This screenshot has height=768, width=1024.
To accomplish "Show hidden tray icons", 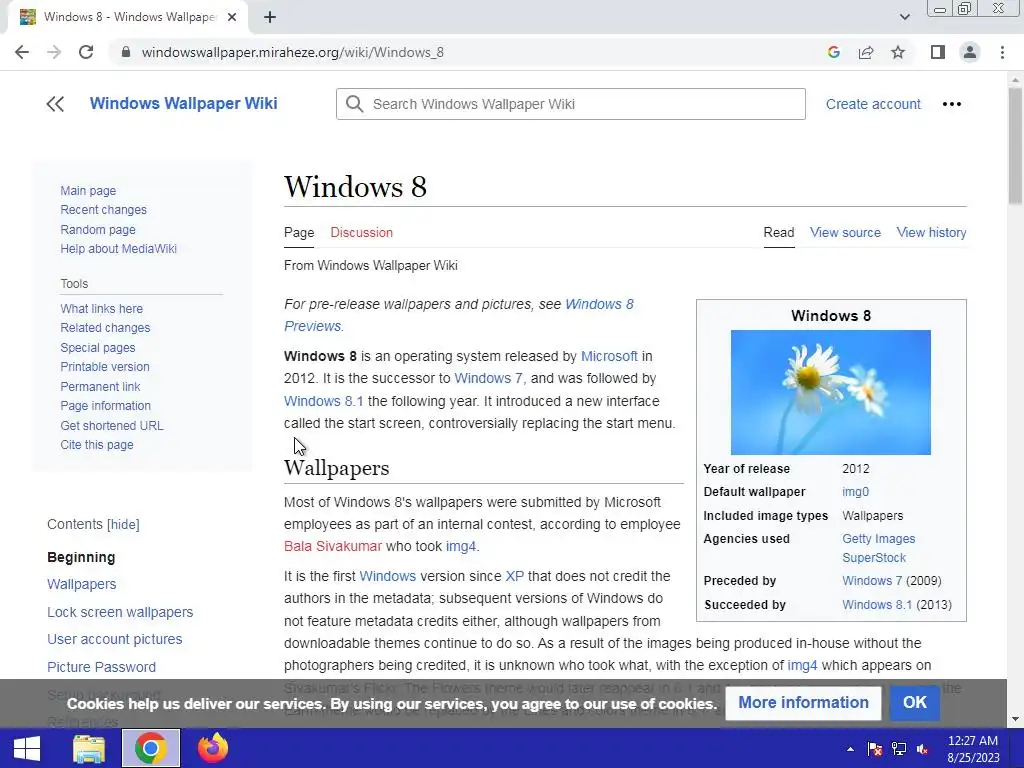I will tap(850, 749).
